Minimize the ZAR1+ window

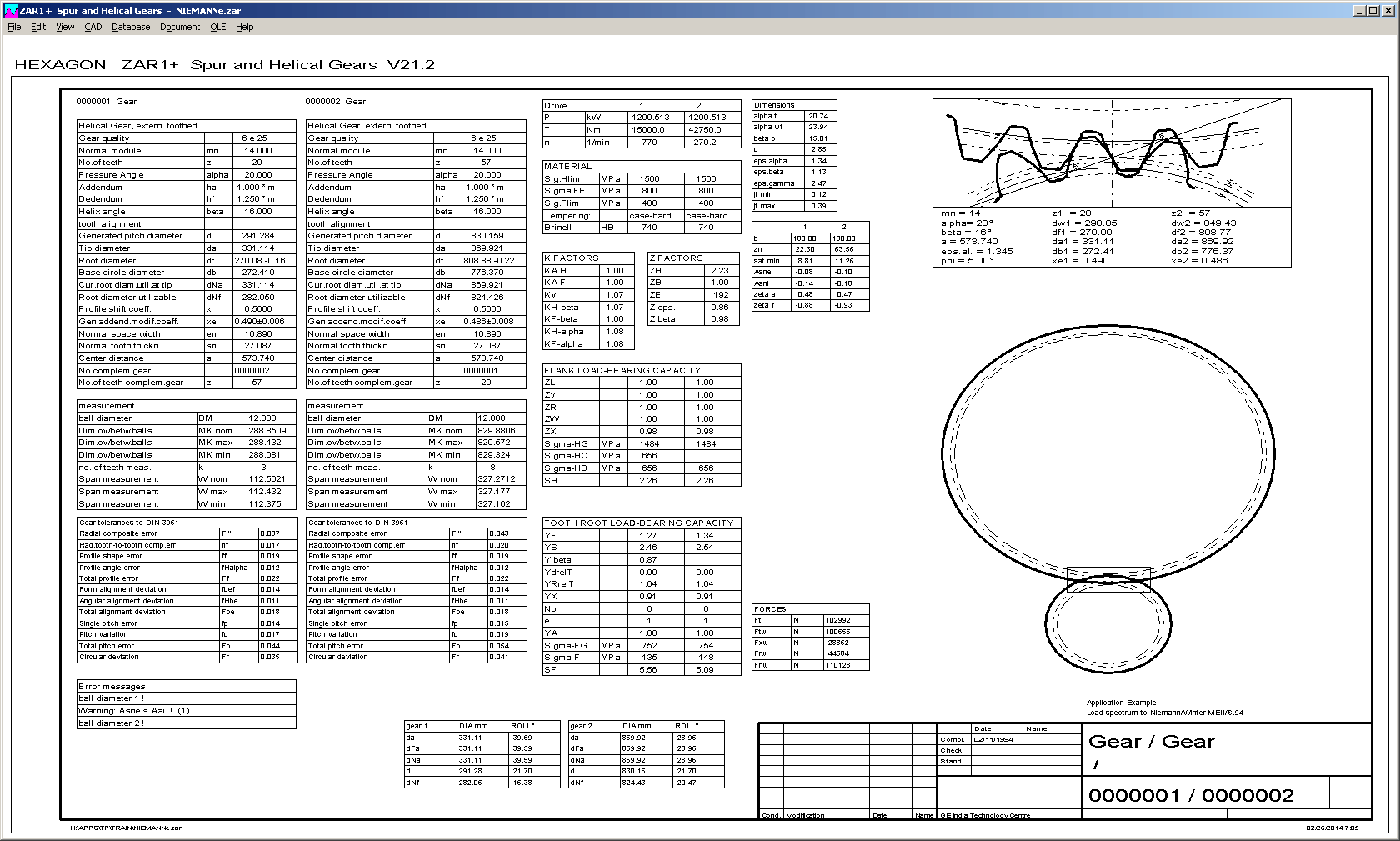click(1360, 11)
